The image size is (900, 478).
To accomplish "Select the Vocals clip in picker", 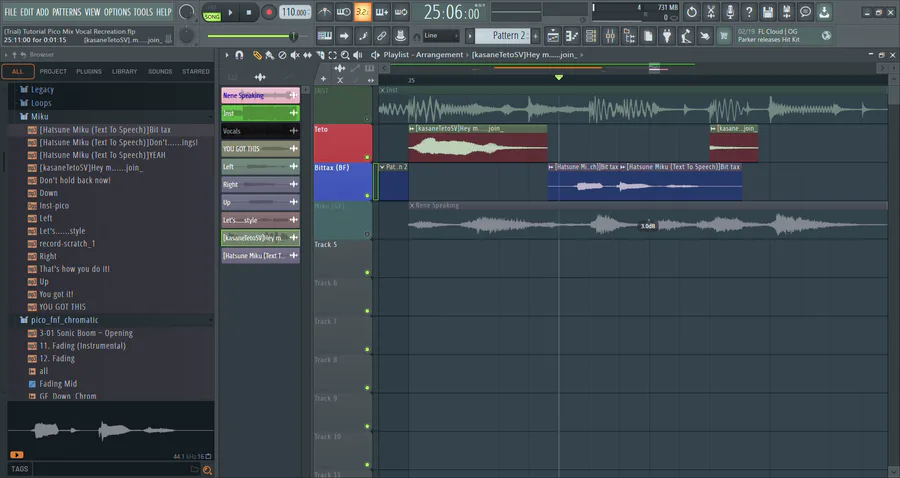I will [261, 131].
